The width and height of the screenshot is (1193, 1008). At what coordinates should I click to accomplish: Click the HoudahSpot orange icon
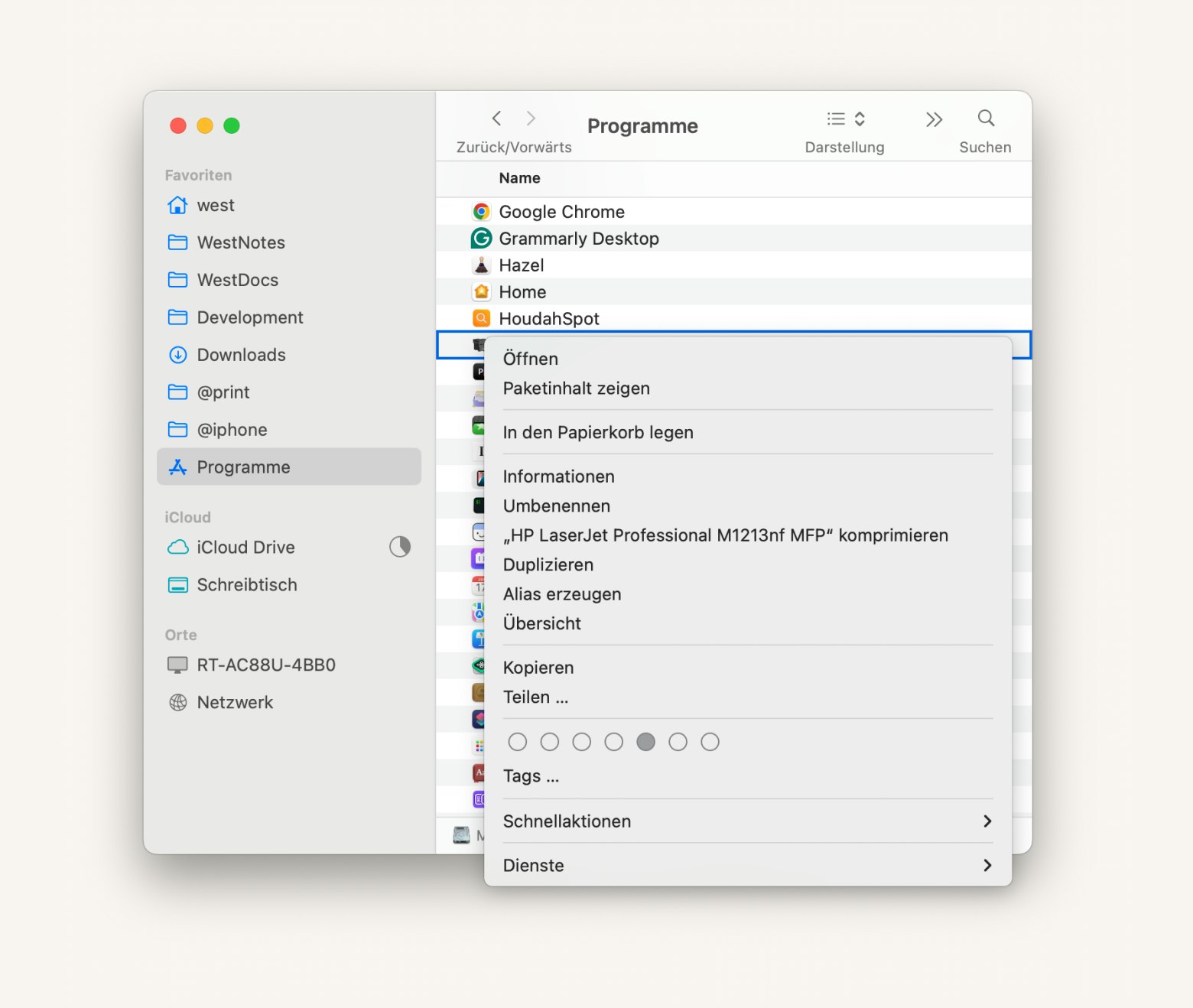point(481,319)
